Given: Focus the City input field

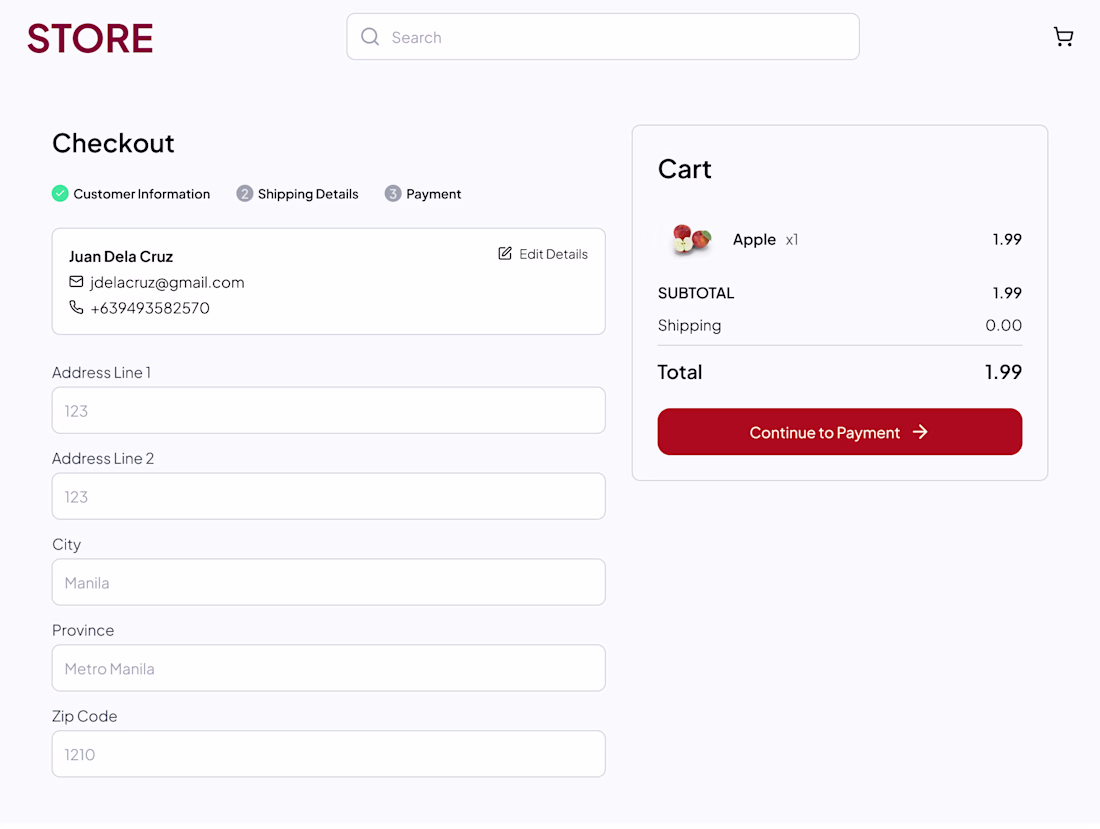Looking at the screenshot, I should point(328,583).
